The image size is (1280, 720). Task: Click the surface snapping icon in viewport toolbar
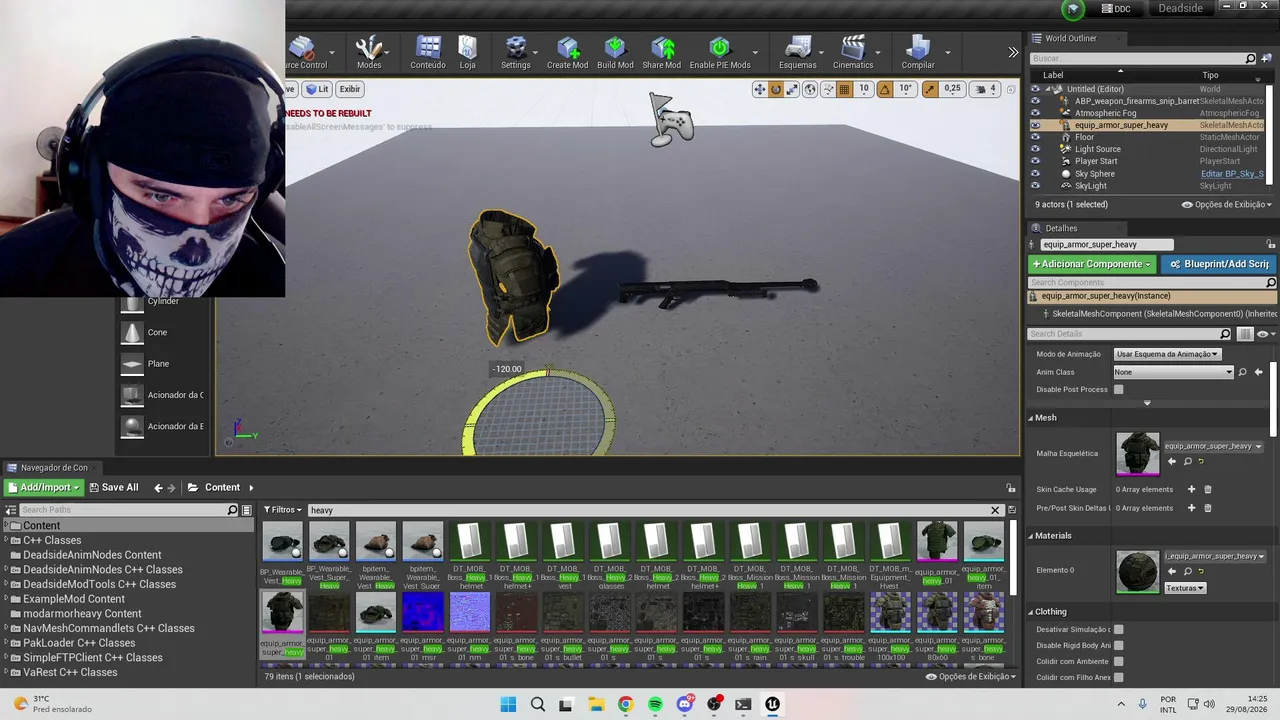[827, 89]
